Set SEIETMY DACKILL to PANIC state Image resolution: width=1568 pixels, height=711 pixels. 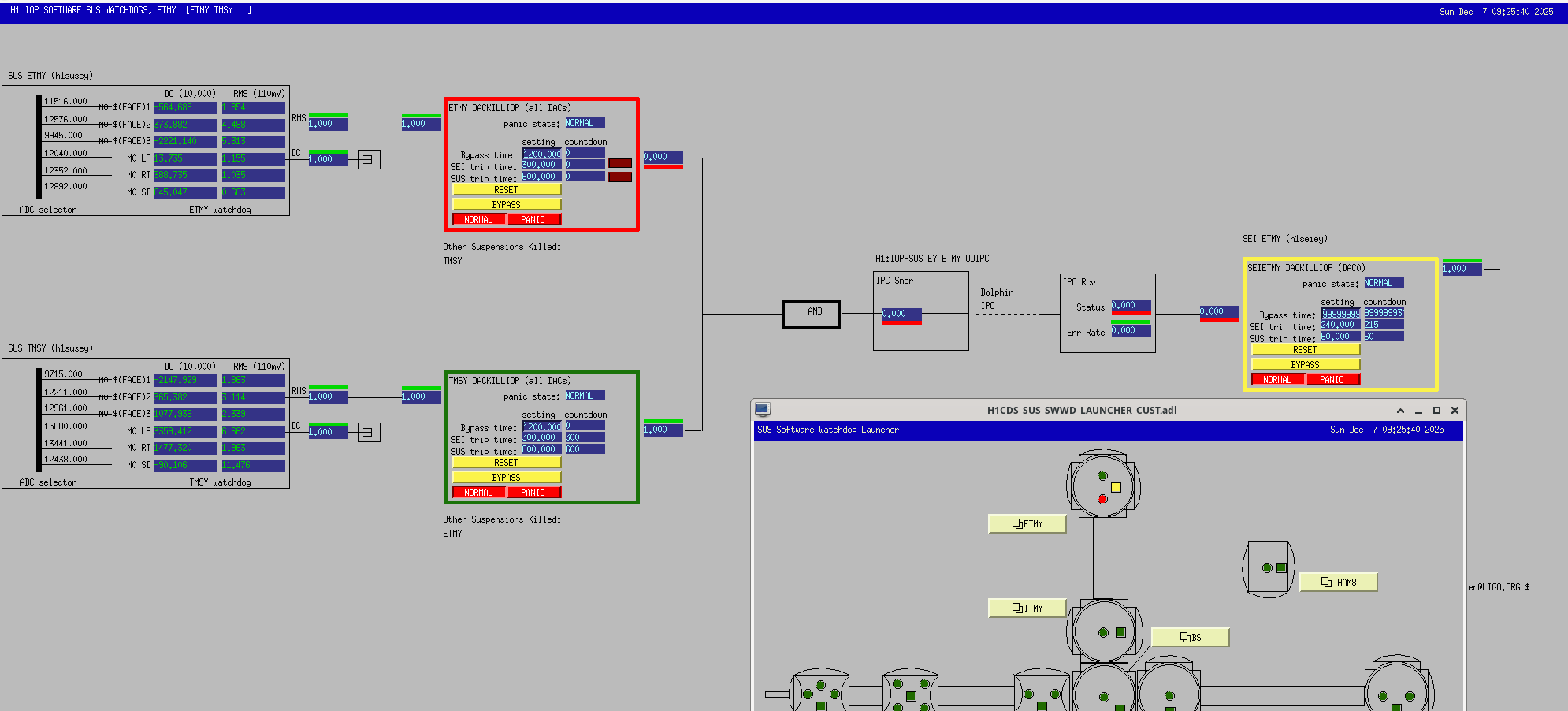pos(1332,380)
